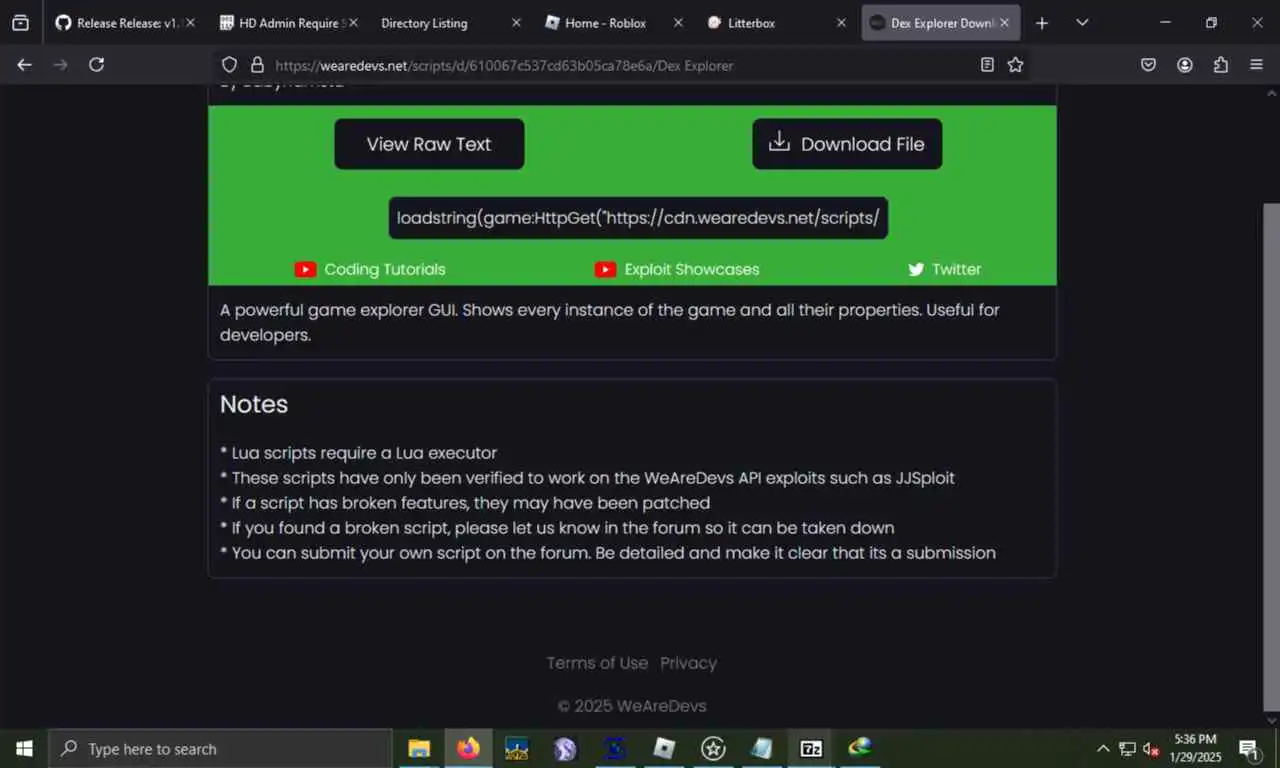The image size is (1280, 768).
Task: Open the network tray icon
Action: (x=1127, y=748)
